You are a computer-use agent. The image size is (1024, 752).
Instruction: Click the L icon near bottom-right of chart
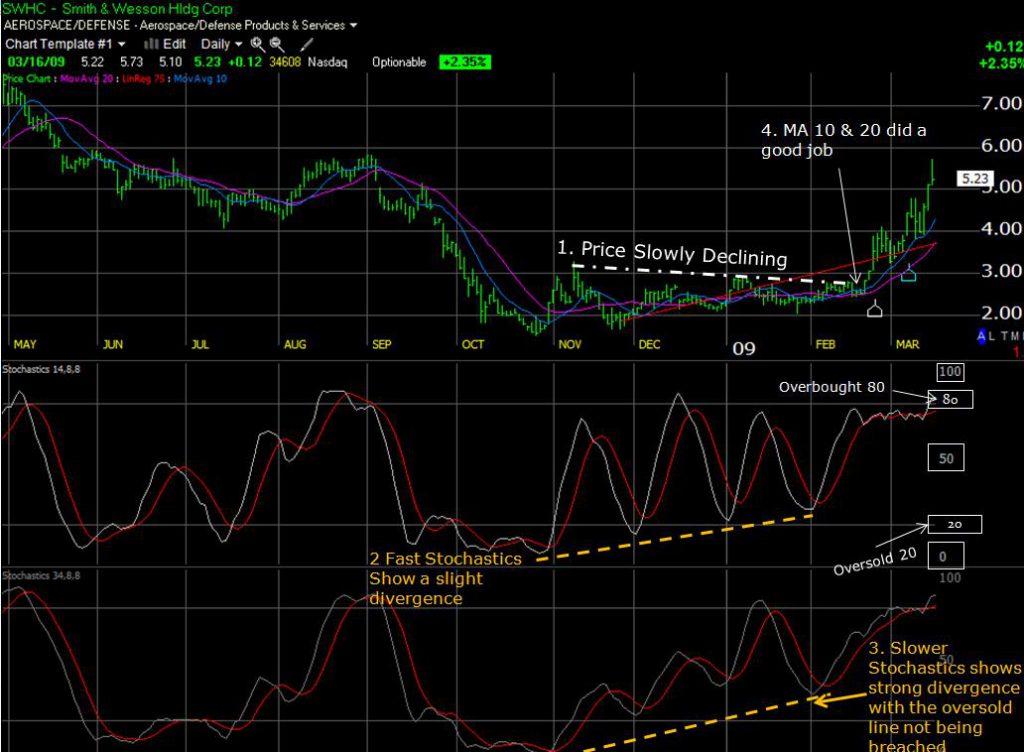(993, 337)
